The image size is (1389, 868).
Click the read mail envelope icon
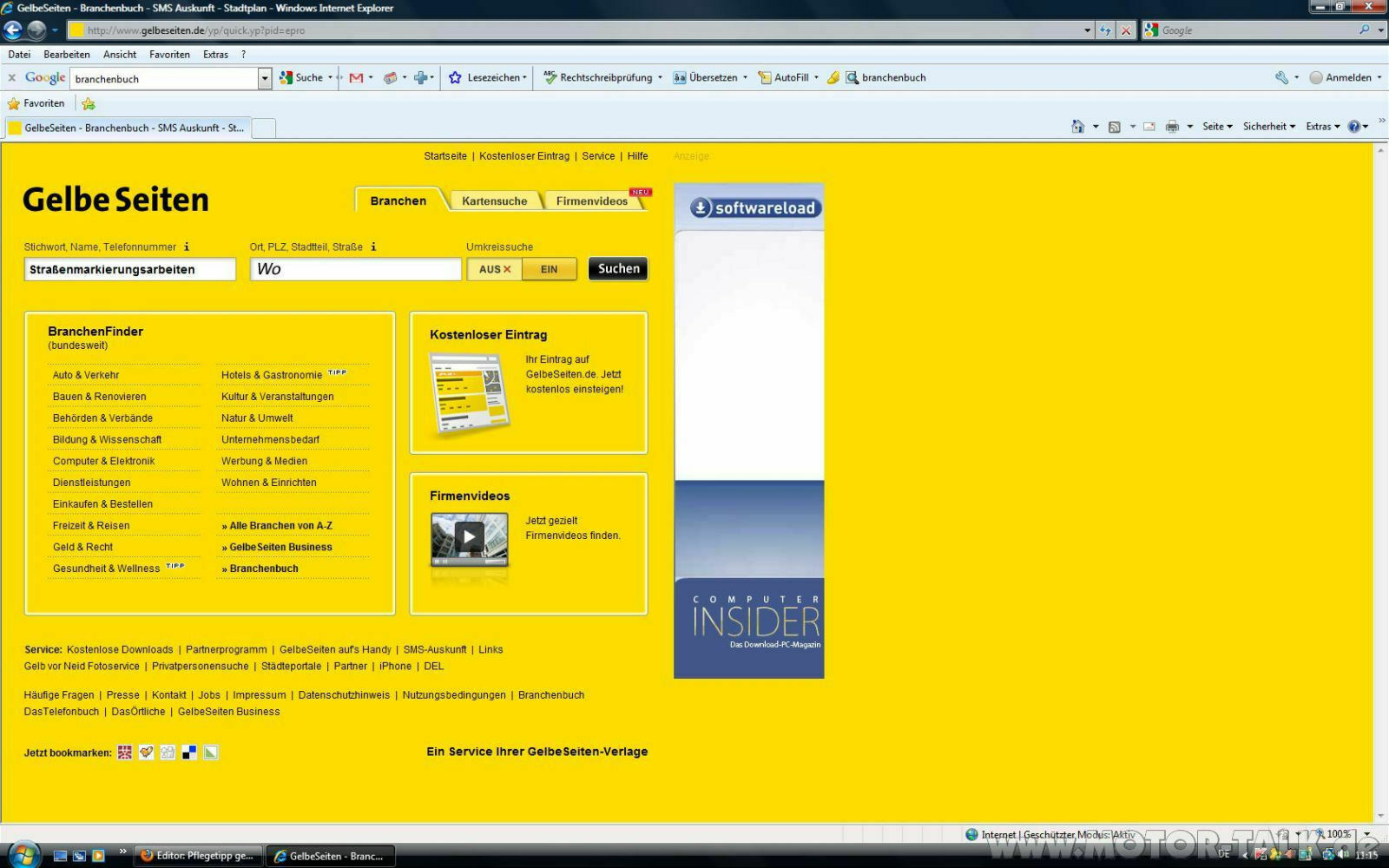(1149, 127)
